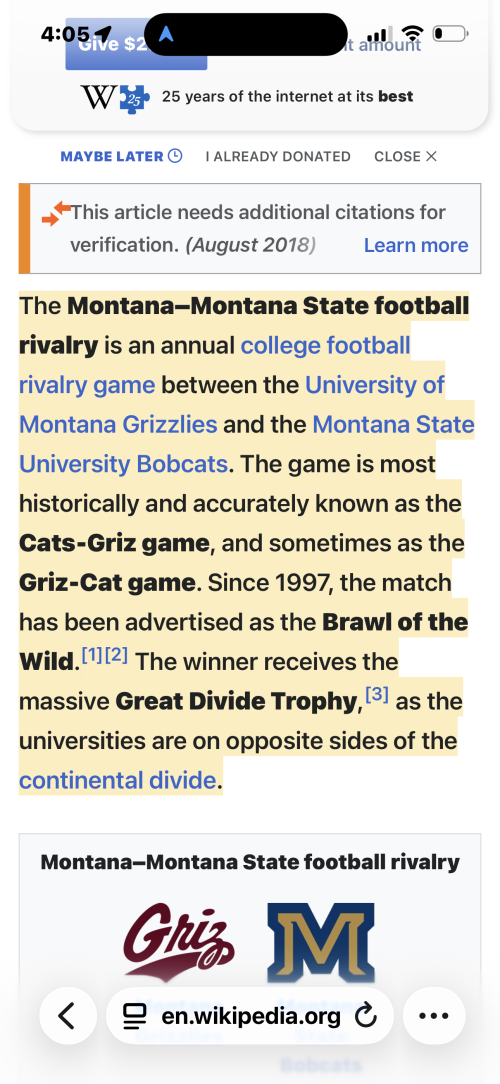Open Learn more about citations notice
Viewport: 500px width, 1084px height.
pyautogui.click(x=416, y=245)
